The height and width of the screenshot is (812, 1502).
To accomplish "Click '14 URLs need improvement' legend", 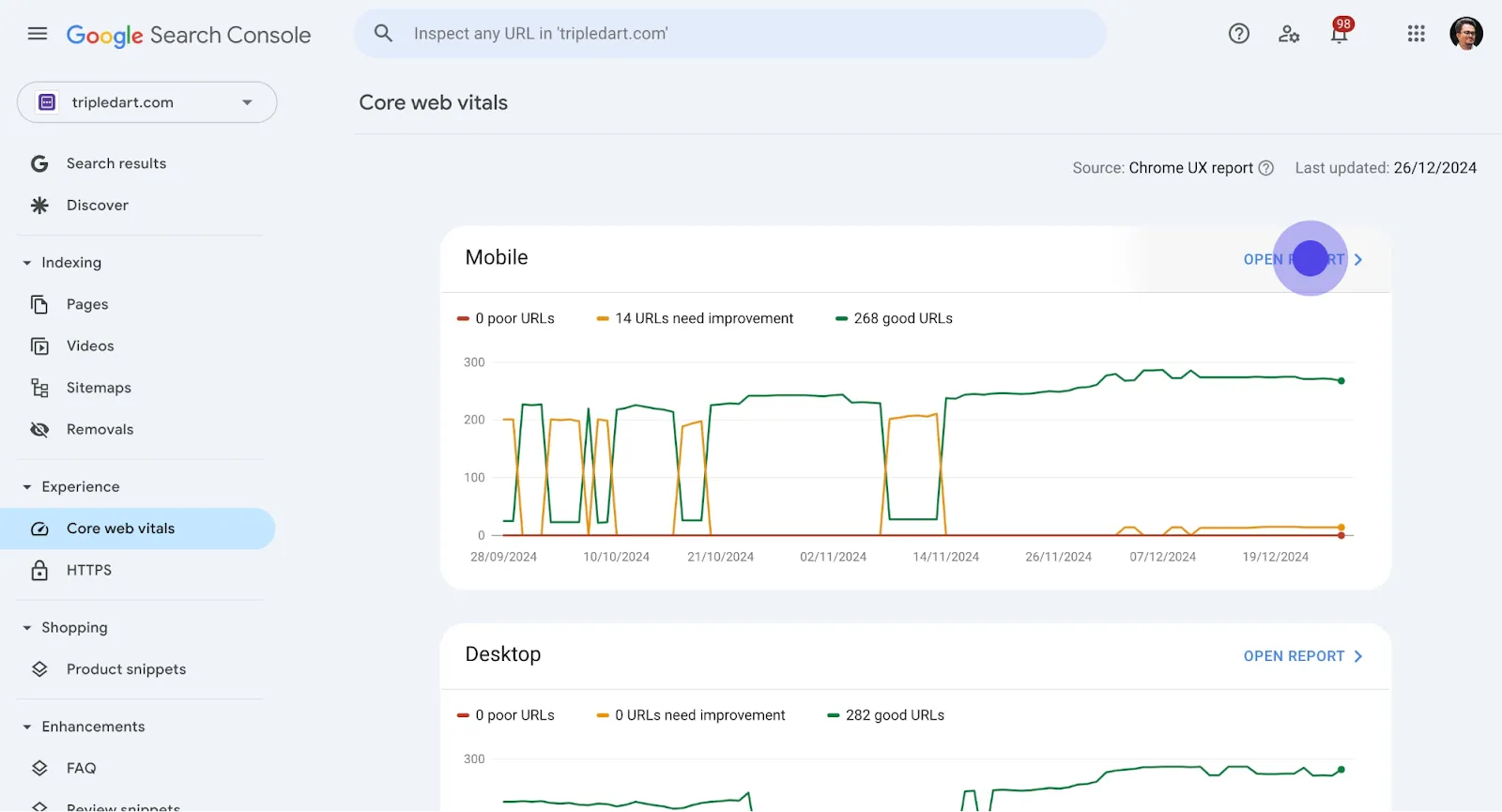I will (696, 319).
